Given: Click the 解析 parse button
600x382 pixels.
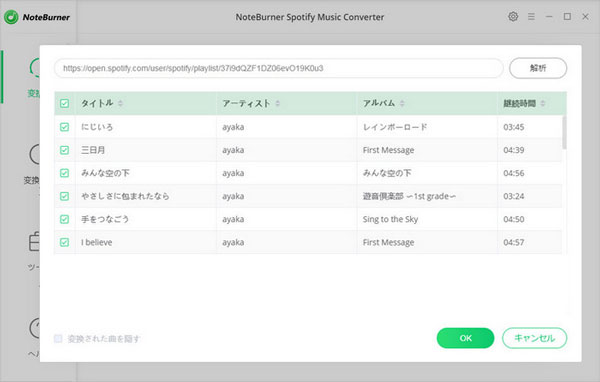Looking at the screenshot, I should tap(538, 68).
